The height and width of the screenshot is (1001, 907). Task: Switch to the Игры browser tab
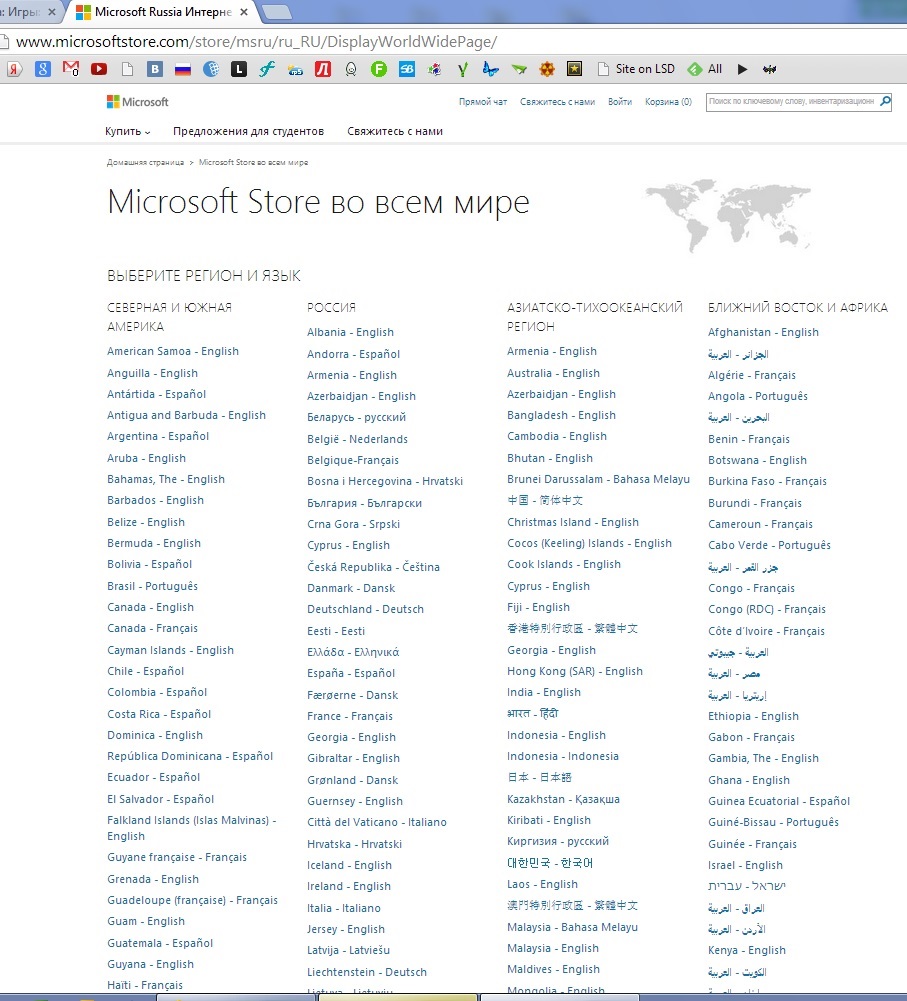29,12
